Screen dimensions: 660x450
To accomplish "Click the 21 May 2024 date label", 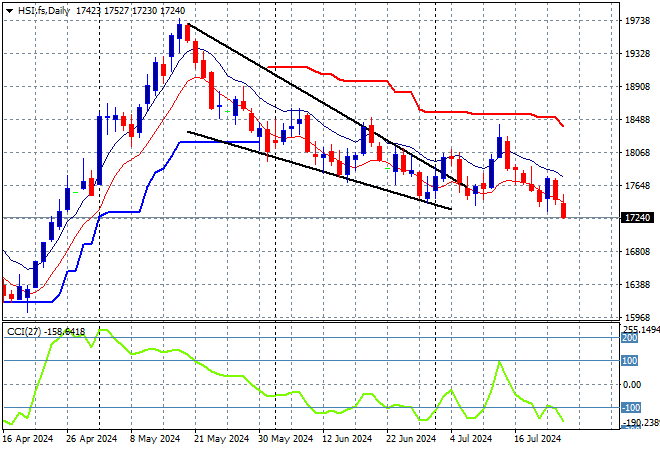I will point(221,439).
